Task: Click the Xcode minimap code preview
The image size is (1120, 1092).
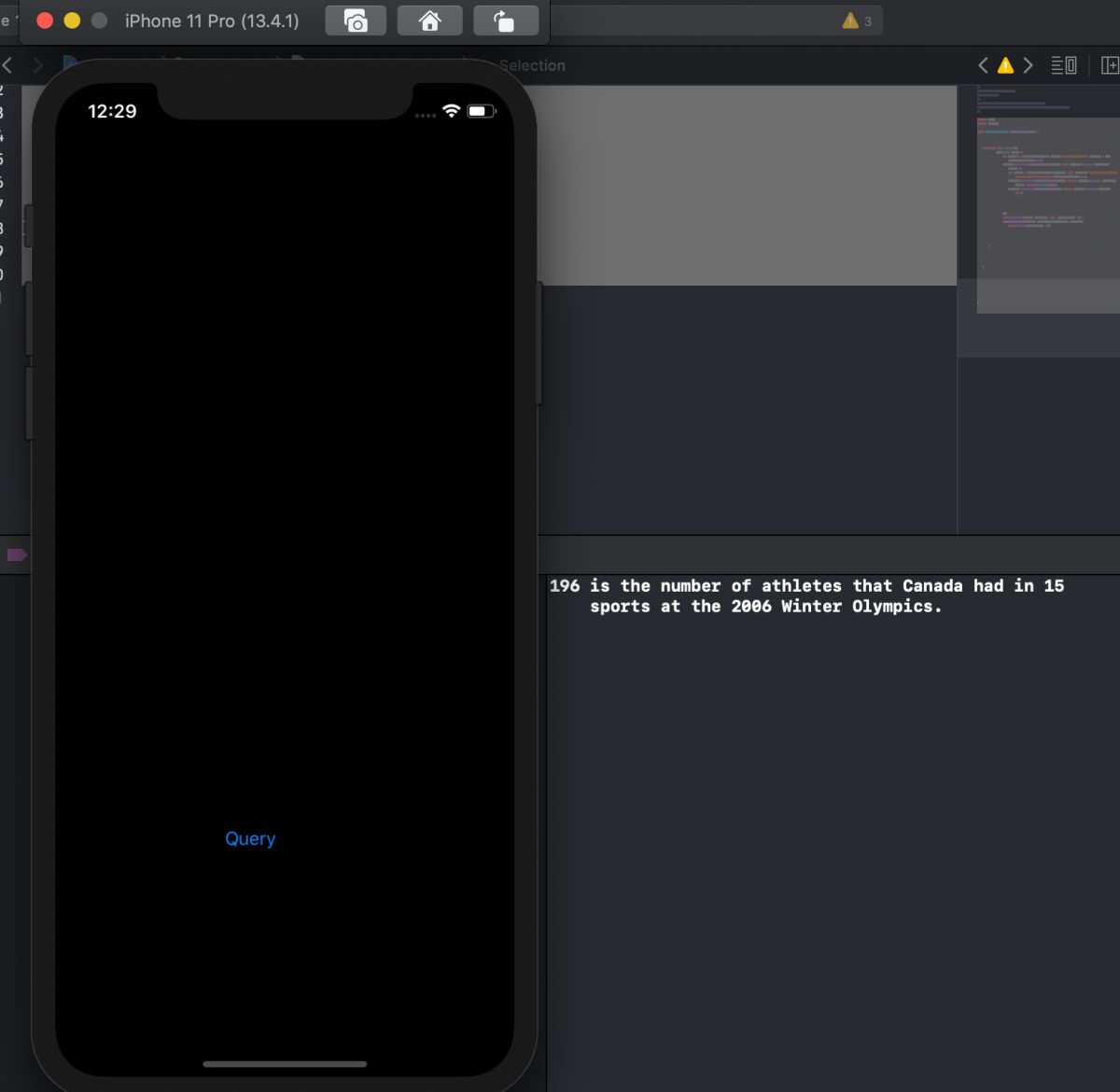Action: 1039,220
